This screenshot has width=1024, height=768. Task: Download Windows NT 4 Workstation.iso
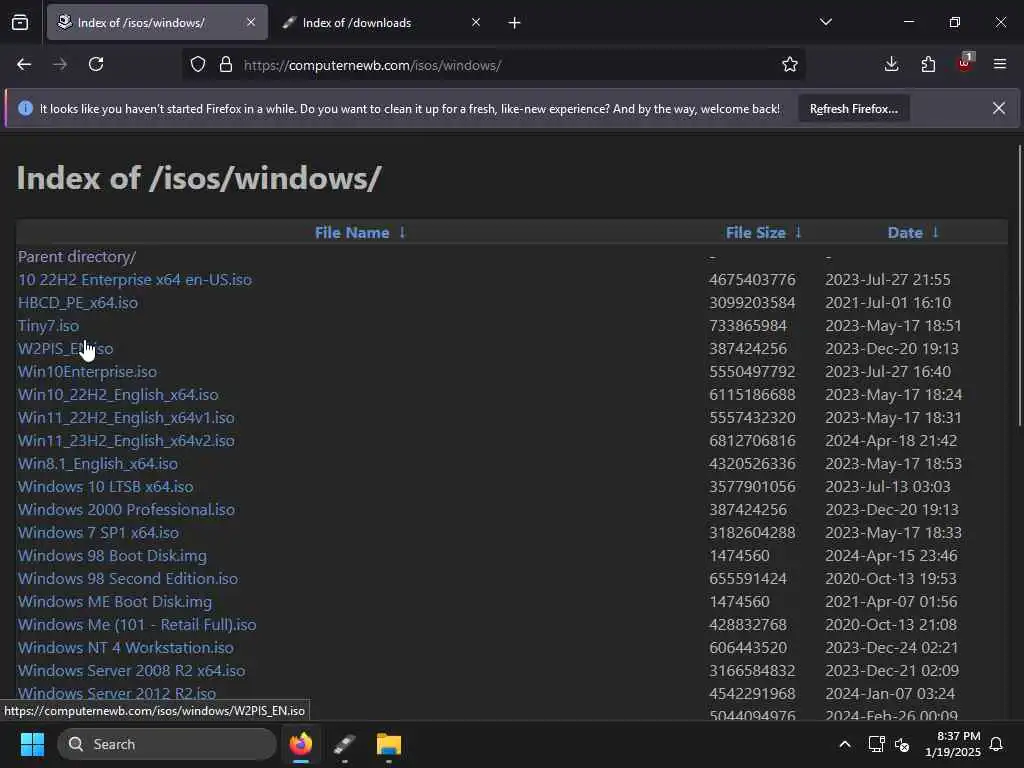coord(126,648)
